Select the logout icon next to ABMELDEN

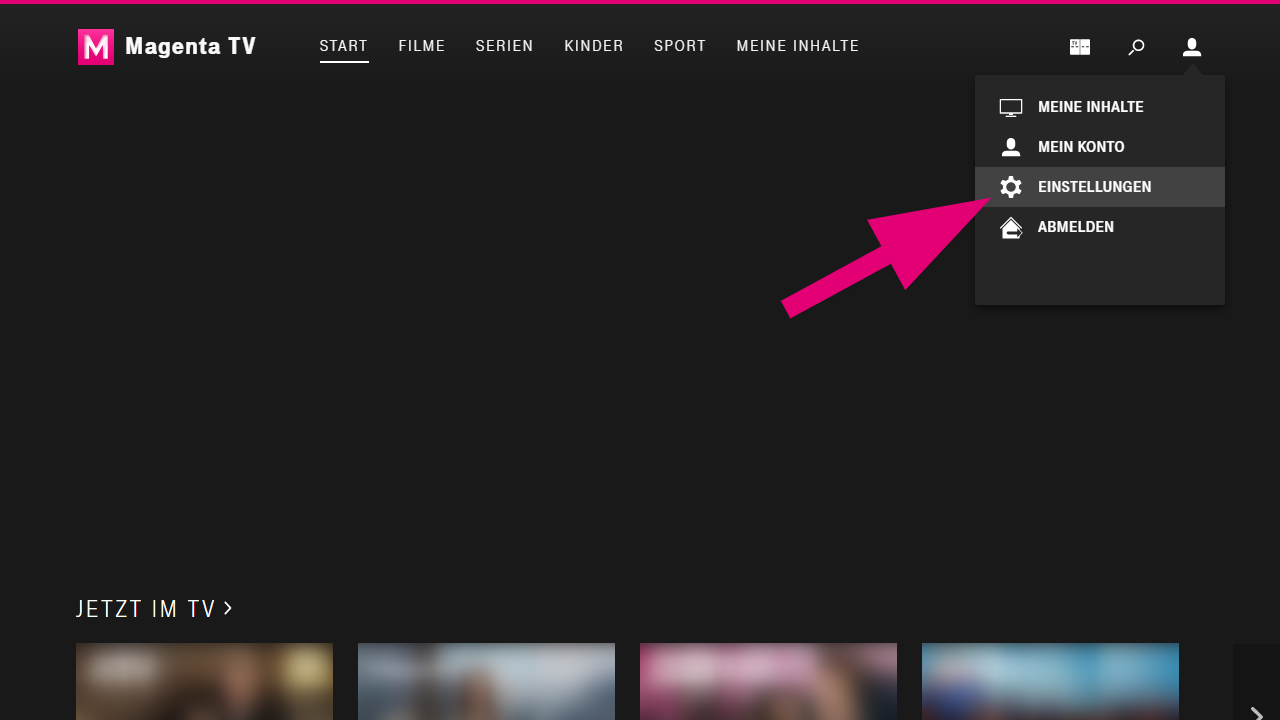point(1011,227)
